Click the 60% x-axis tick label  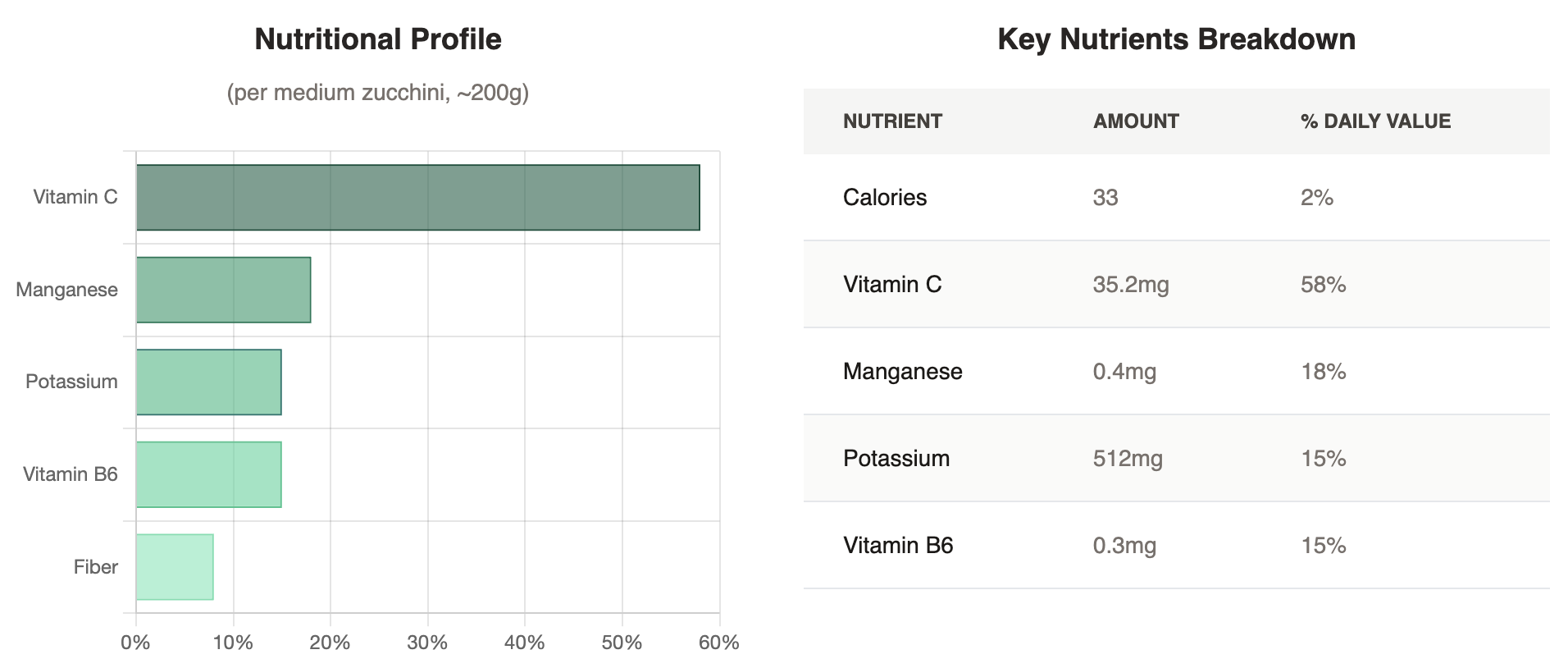click(719, 643)
